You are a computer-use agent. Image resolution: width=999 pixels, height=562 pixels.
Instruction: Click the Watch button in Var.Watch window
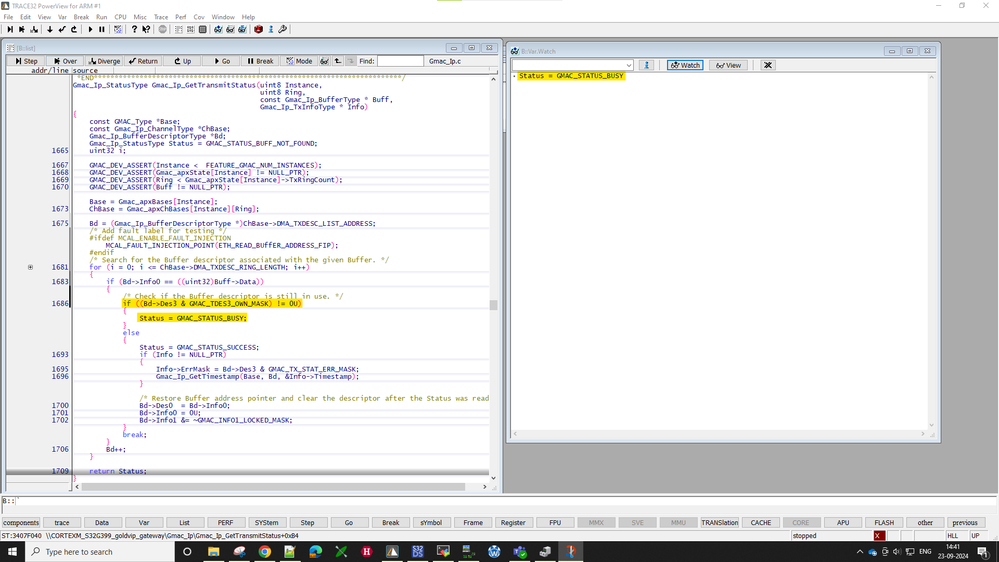point(685,65)
